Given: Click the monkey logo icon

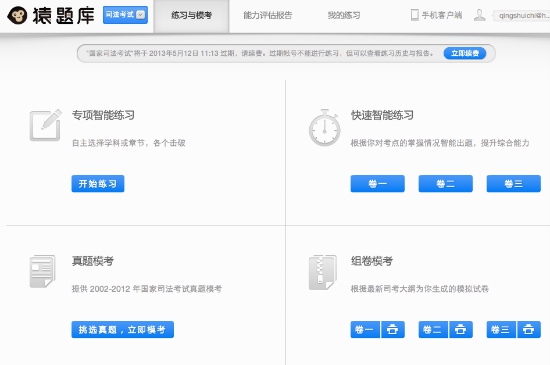Looking at the screenshot, I should click(17, 15).
